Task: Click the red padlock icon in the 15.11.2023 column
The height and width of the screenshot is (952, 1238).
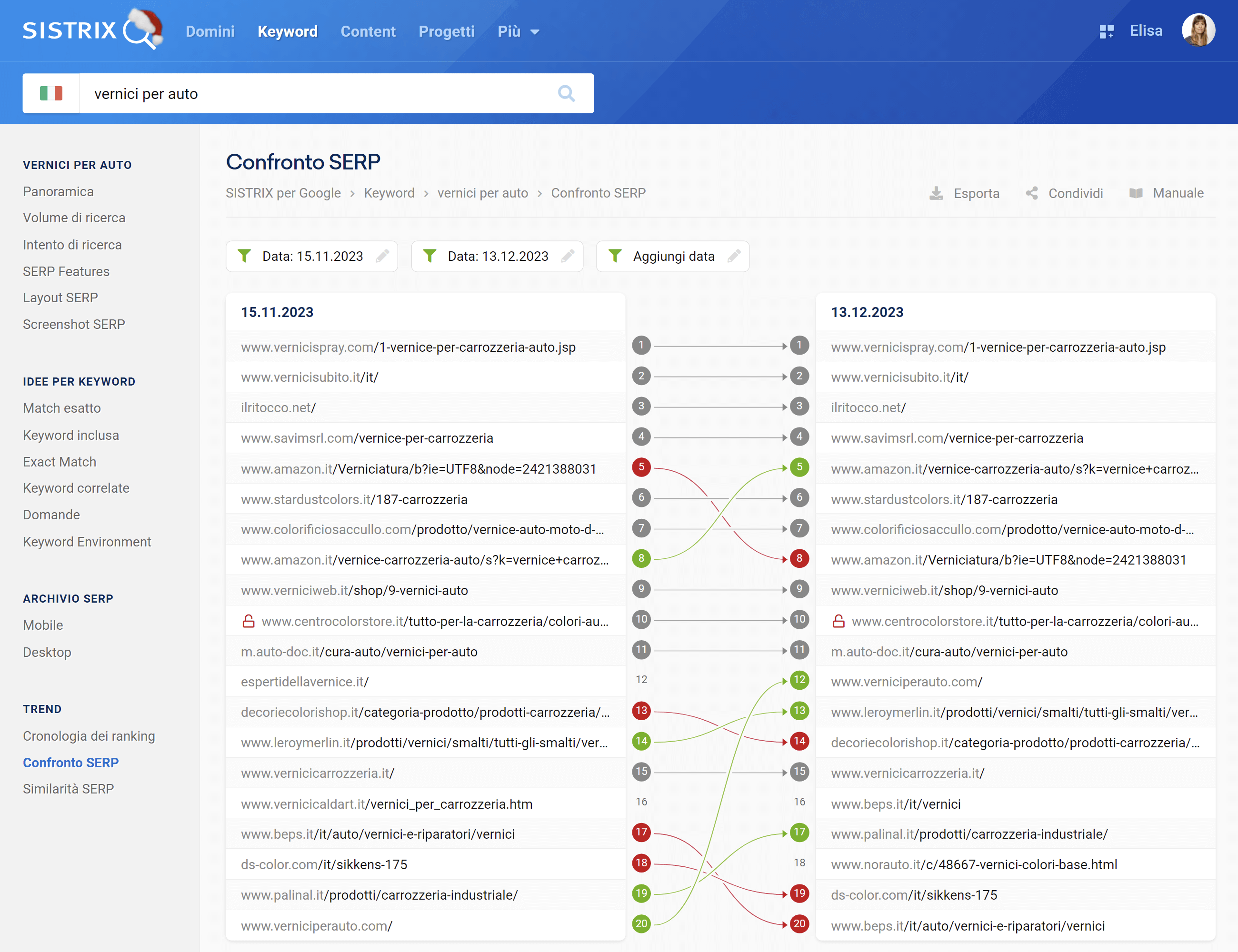Action: click(x=248, y=621)
